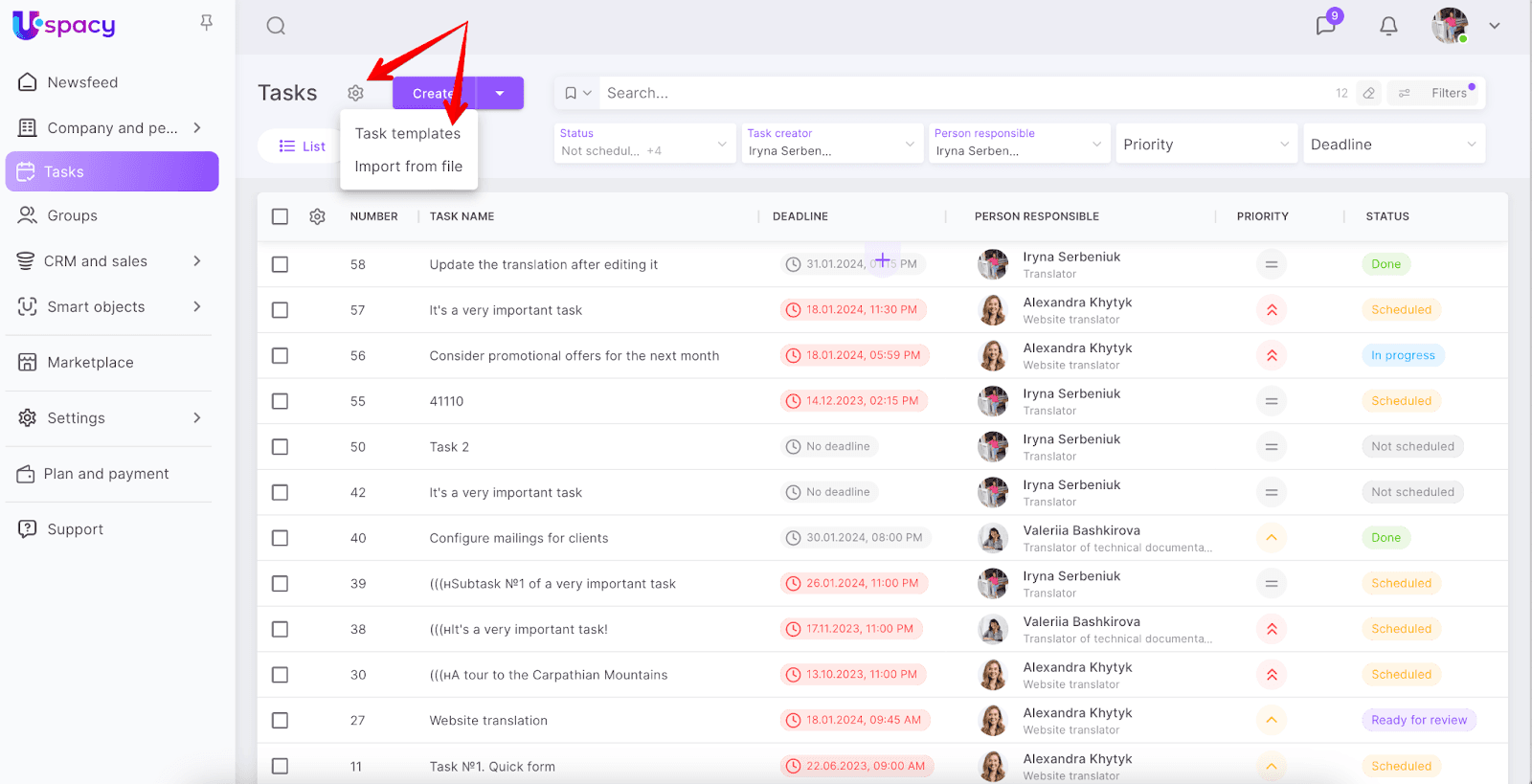Click the In progress status badge
This screenshot has width=1532, height=784.
[x=1403, y=355]
